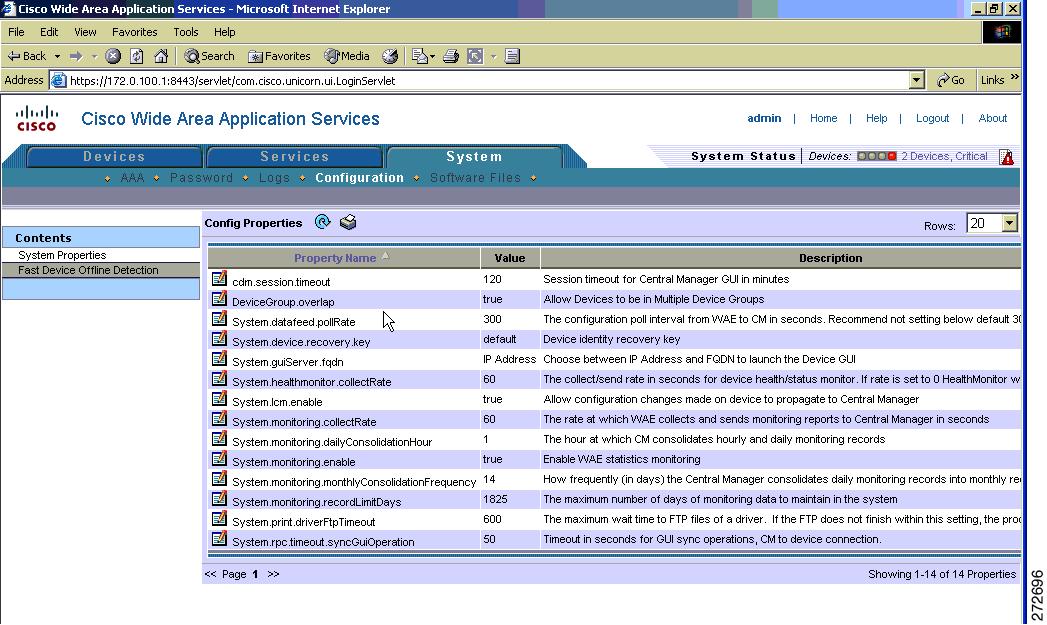Sort by Property Name column header
Viewport: 1047px width, 625px height.
pyautogui.click(x=335, y=258)
